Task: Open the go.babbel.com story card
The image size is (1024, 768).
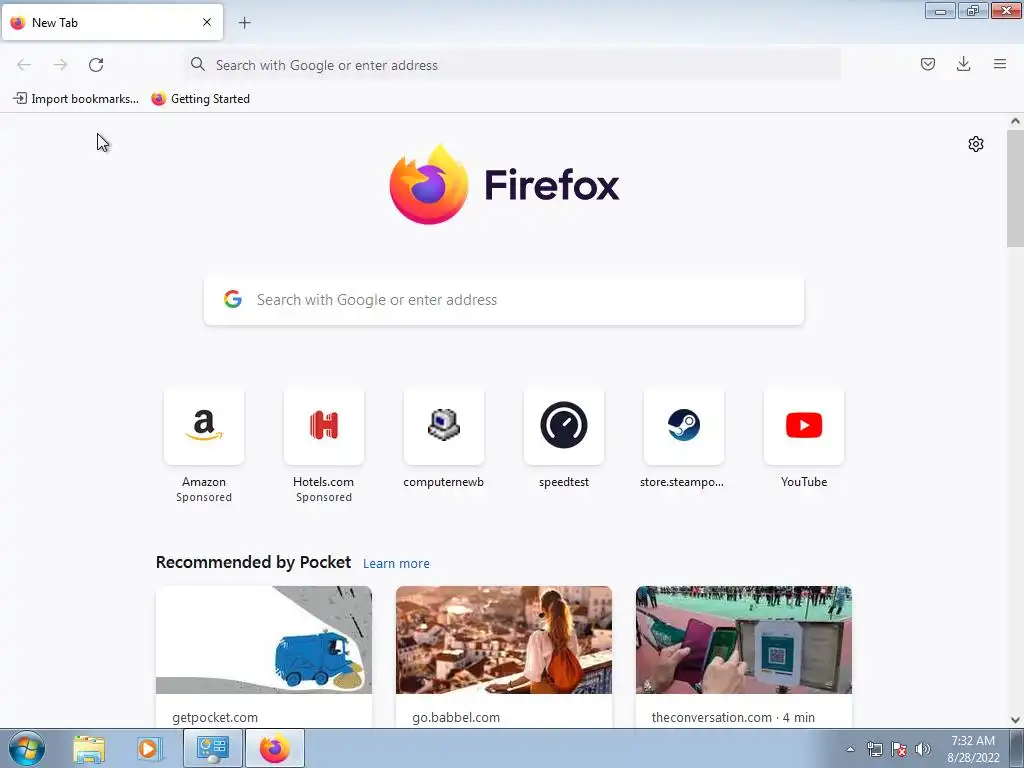Action: point(504,656)
